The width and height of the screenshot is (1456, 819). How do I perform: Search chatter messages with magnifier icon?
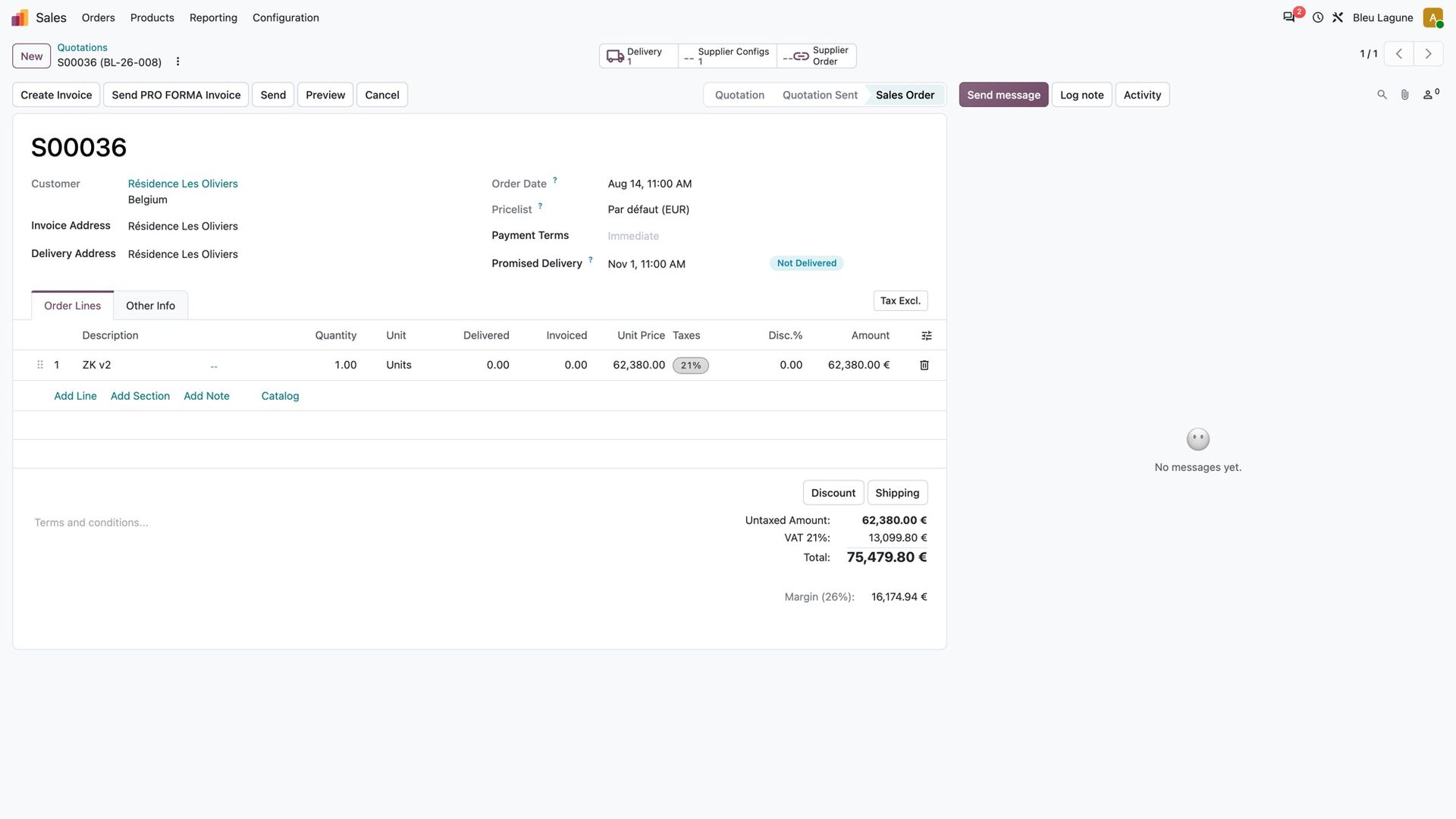[x=1382, y=95]
